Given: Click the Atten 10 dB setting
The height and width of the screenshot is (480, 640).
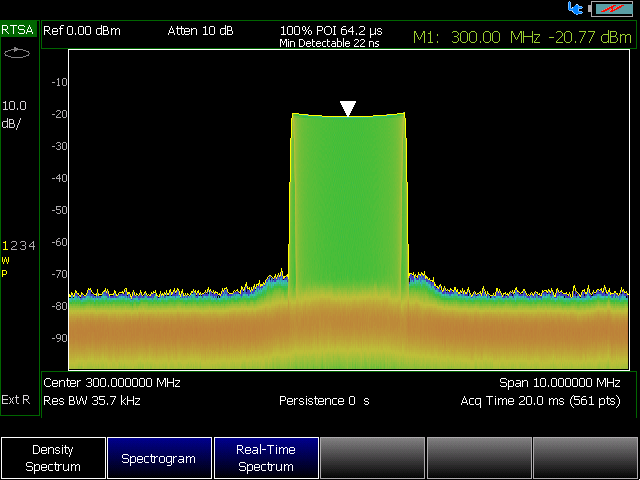Looking at the screenshot, I should coord(200,31).
